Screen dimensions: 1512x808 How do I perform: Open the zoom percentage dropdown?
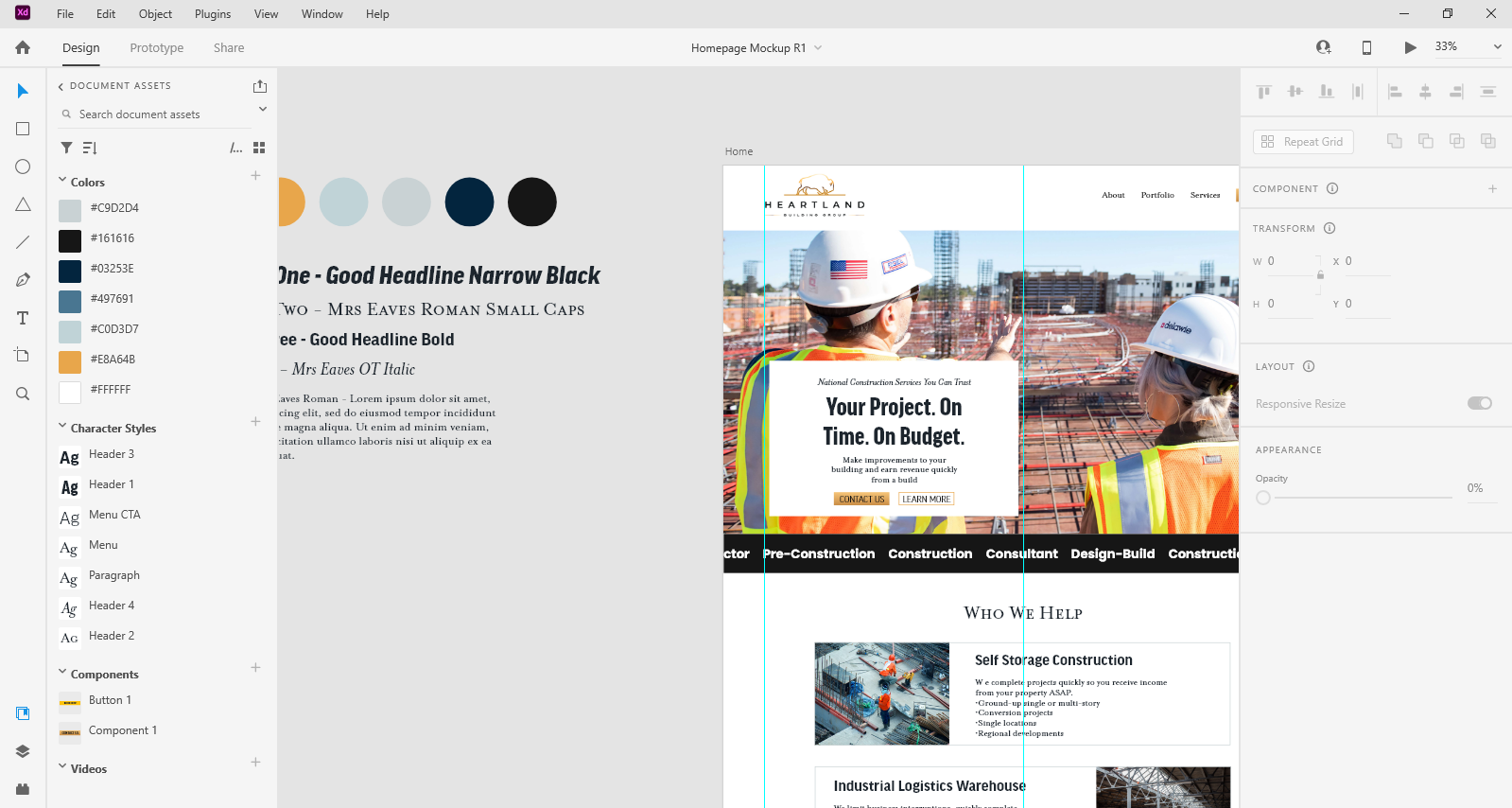coord(1498,46)
